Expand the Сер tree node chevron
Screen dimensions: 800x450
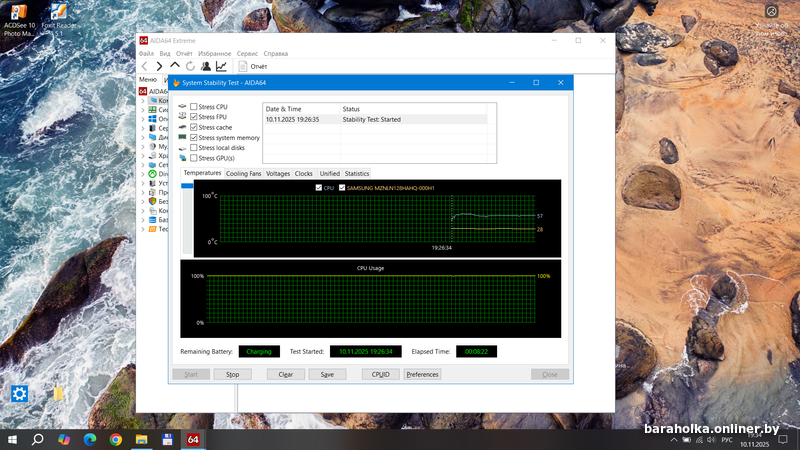pyautogui.click(x=143, y=128)
